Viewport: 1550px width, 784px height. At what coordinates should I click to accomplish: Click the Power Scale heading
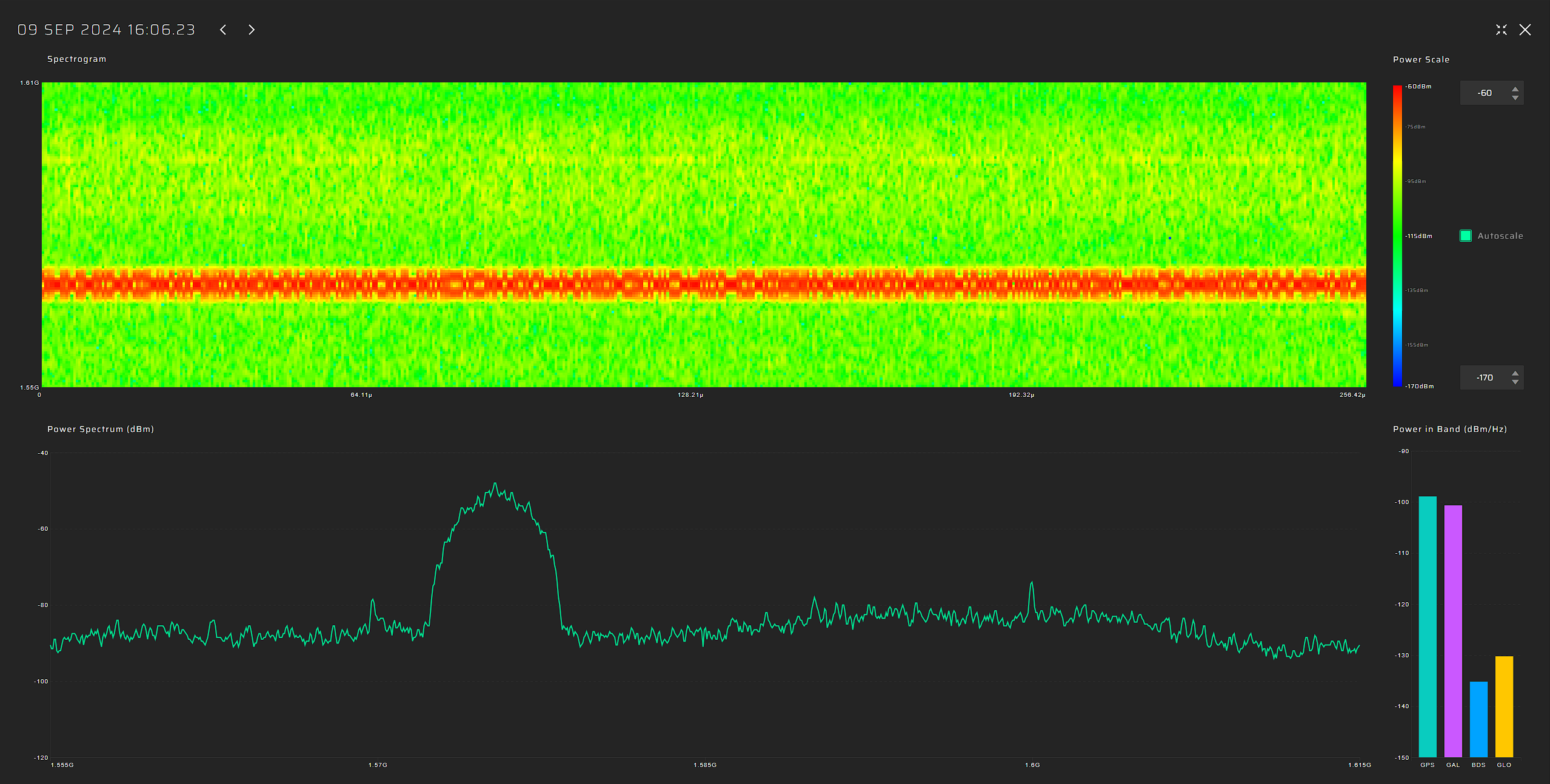pyautogui.click(x=1421, y=59)
